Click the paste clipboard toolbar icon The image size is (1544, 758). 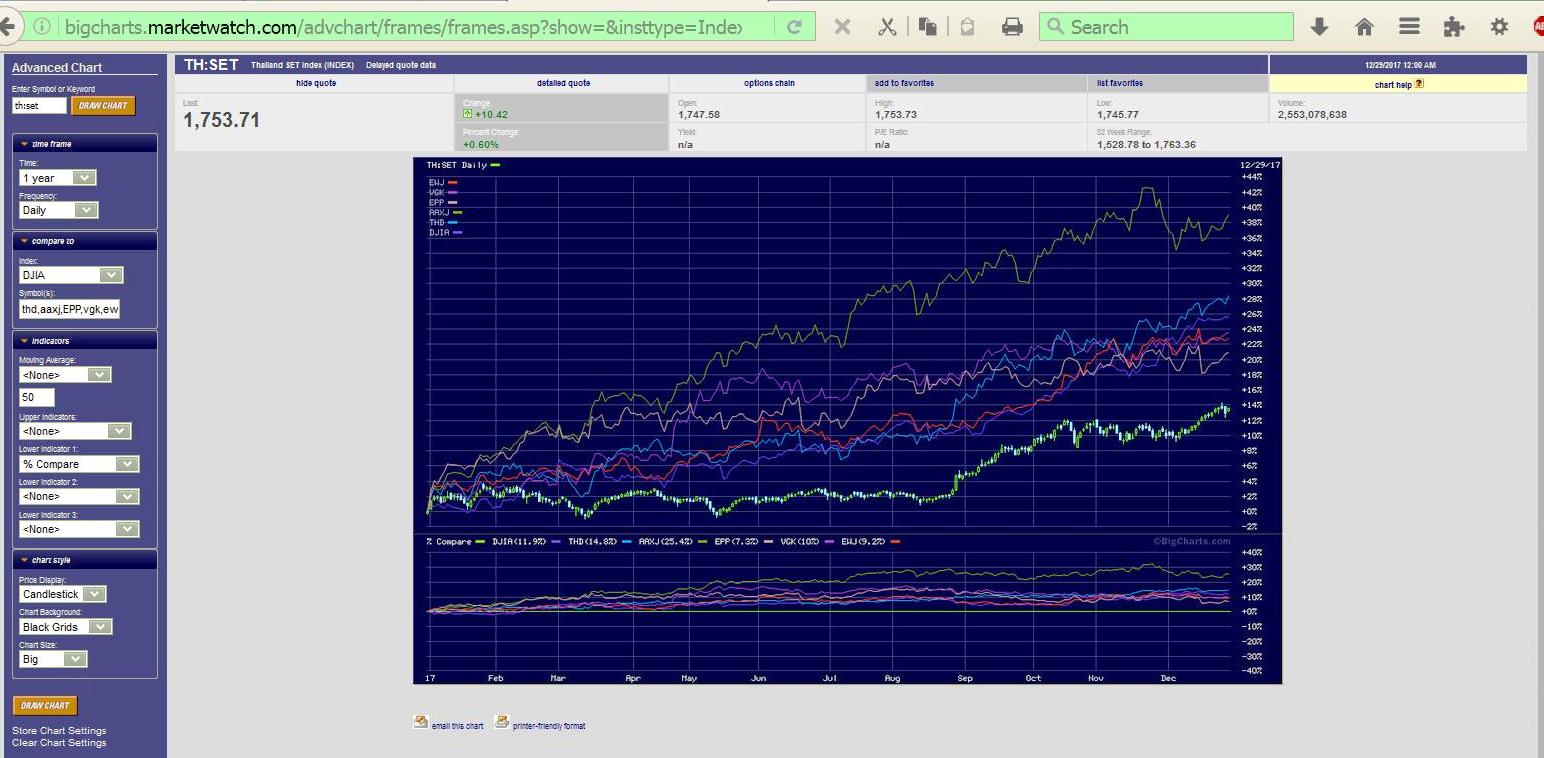click(967, 27)
